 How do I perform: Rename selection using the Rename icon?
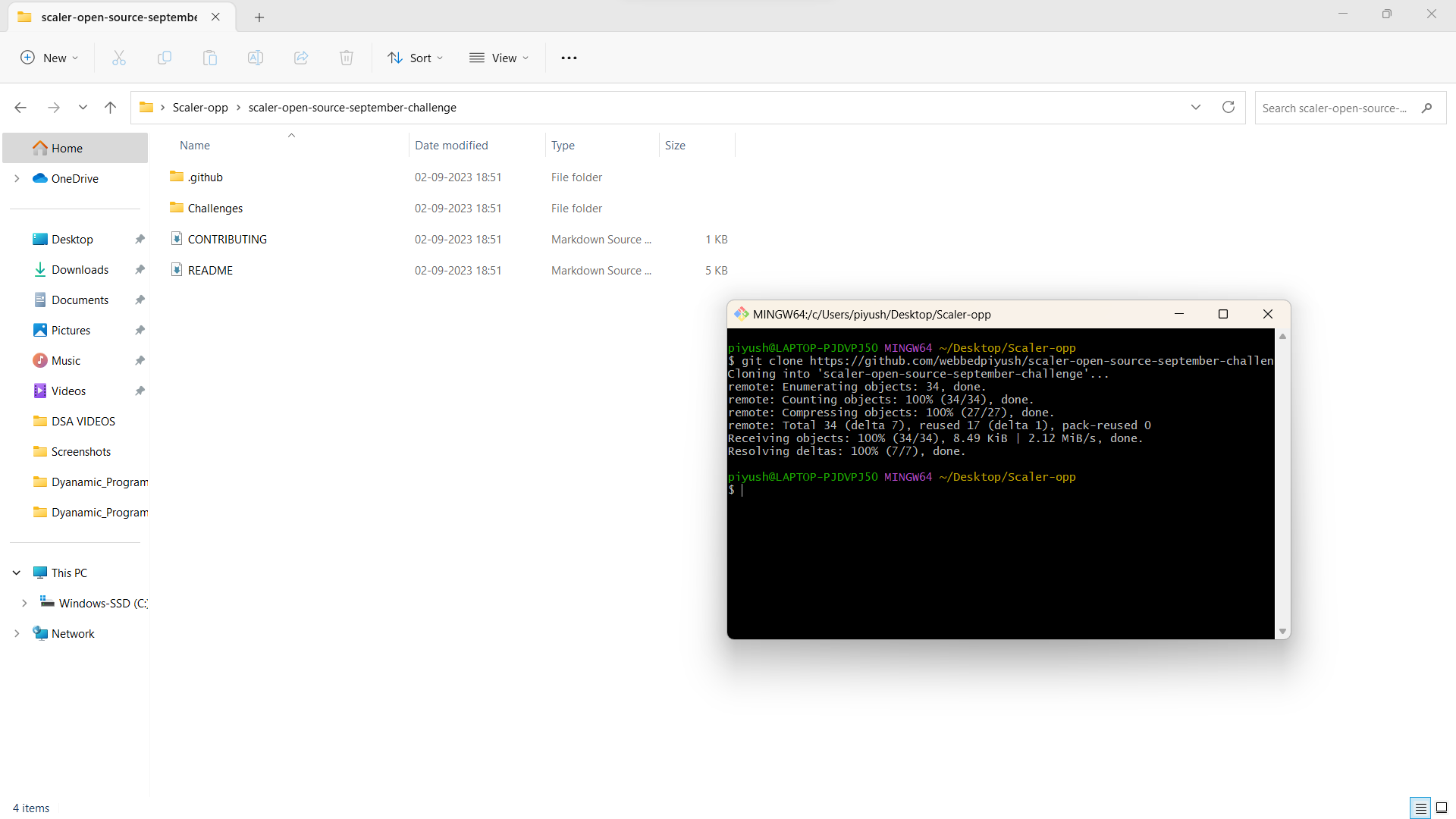[256, 58]
